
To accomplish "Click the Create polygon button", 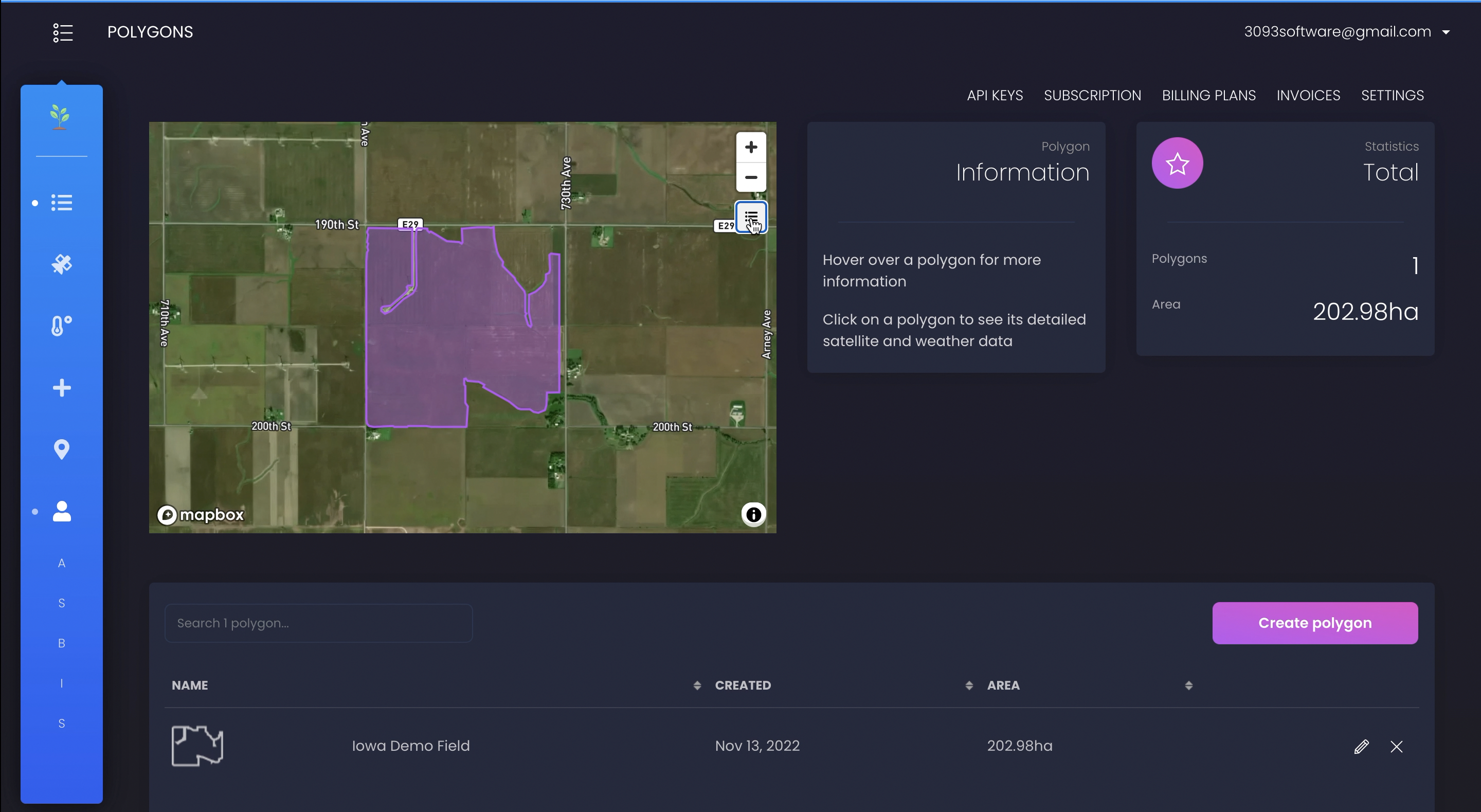I will click(1314, 623).
